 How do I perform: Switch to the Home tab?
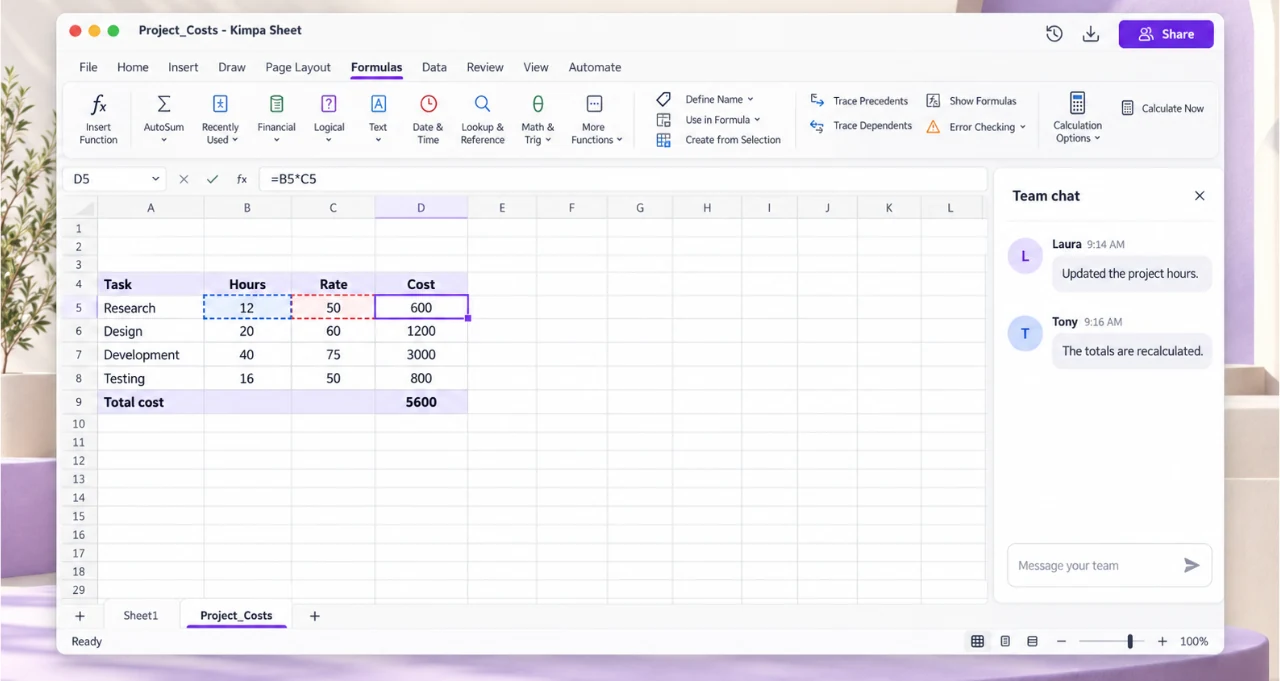tap(133, 67)
